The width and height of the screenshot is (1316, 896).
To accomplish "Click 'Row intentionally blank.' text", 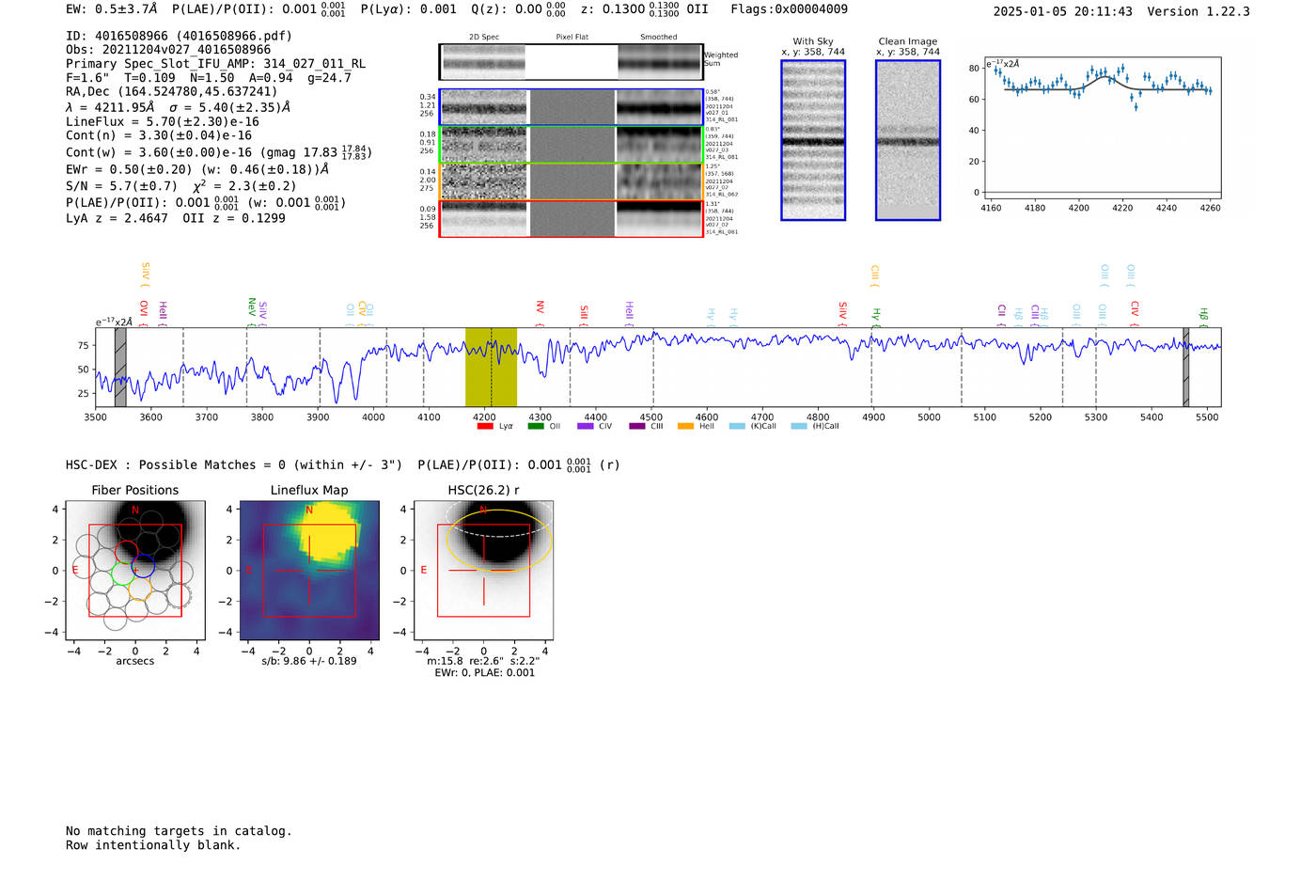I will pos(153,845).
